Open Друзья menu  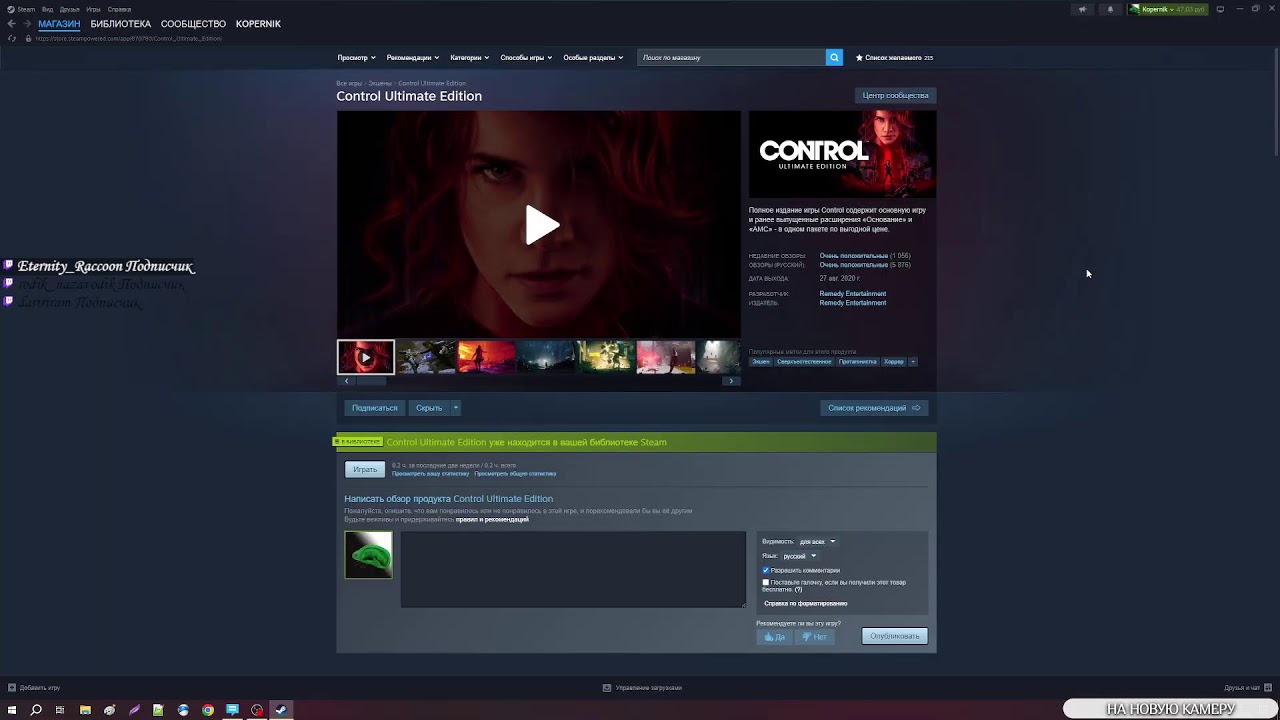(69, 9)
